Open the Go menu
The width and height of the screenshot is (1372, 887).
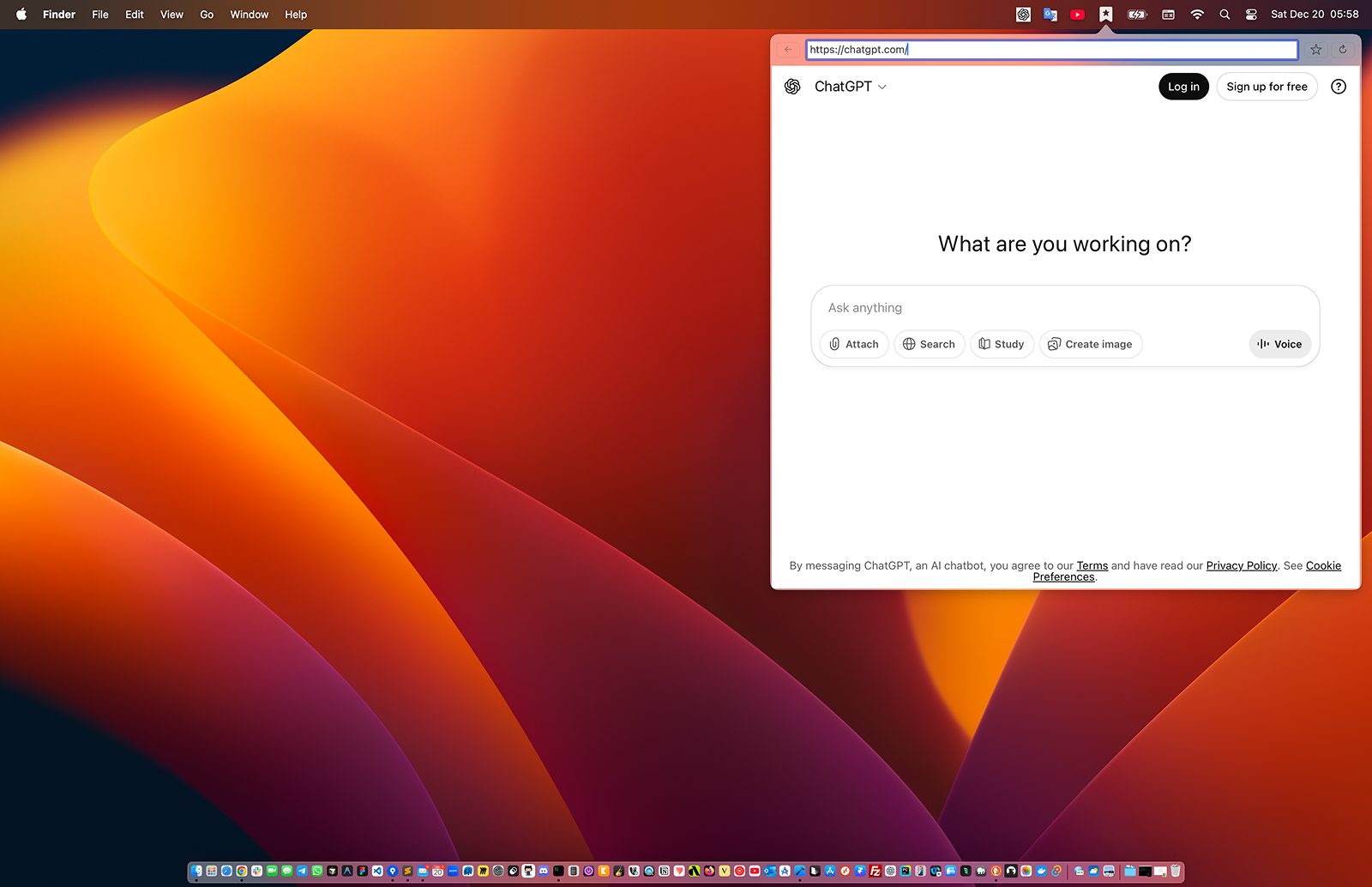click(206, 15)
